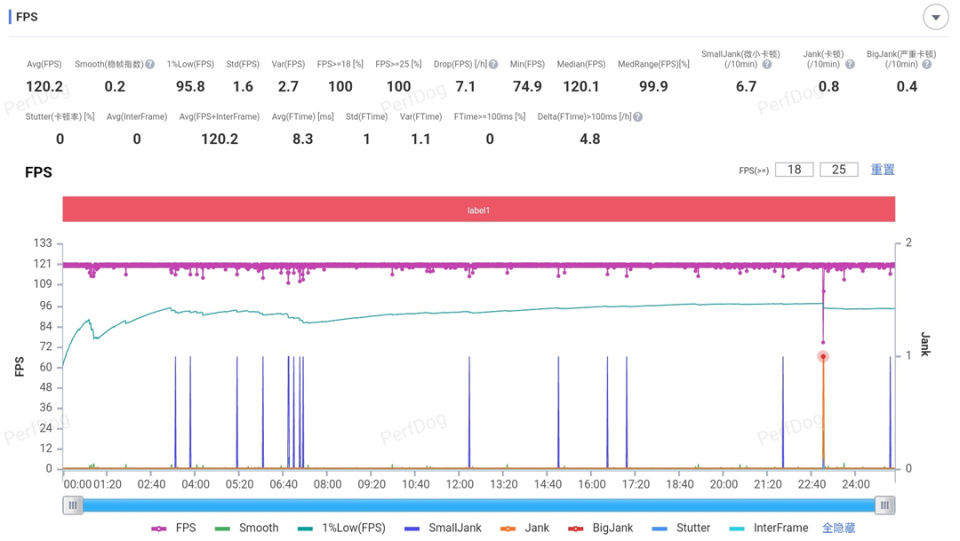Toggle Jank series legend item

525,528
